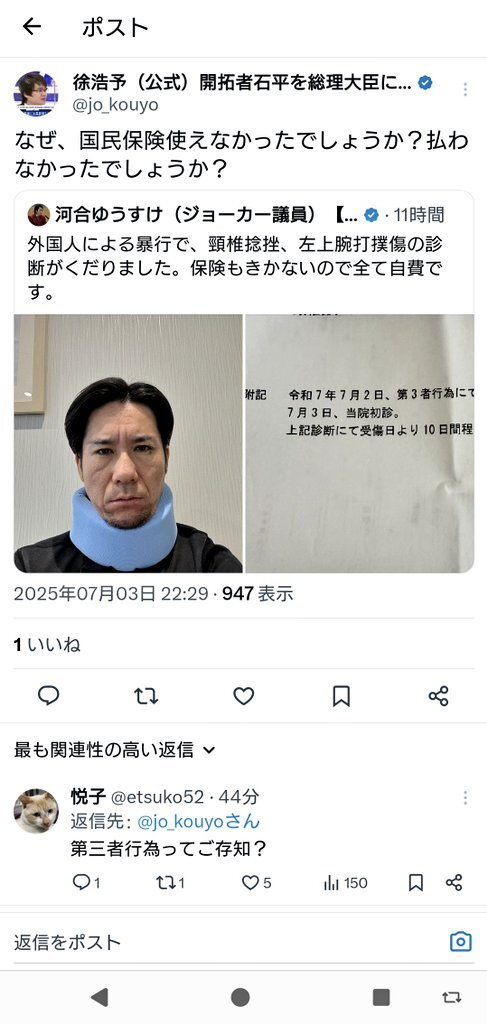Repost the main post
Screen dimensions: 487x1024
(146, 696)
